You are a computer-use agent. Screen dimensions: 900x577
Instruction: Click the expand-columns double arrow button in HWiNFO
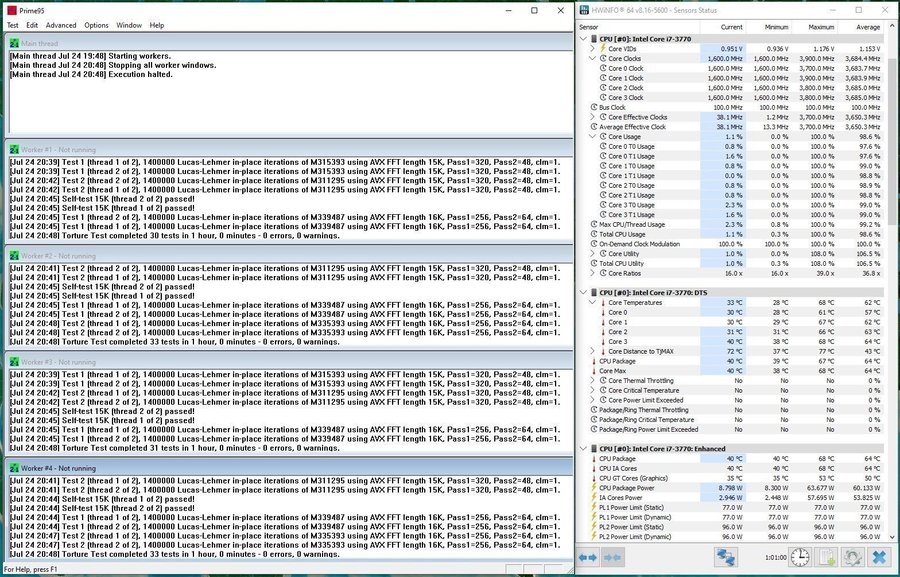click(589, 557)
